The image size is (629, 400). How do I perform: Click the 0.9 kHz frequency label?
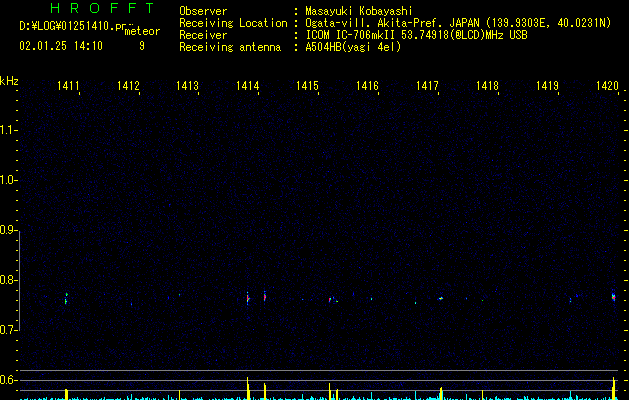tap(8, 230)
